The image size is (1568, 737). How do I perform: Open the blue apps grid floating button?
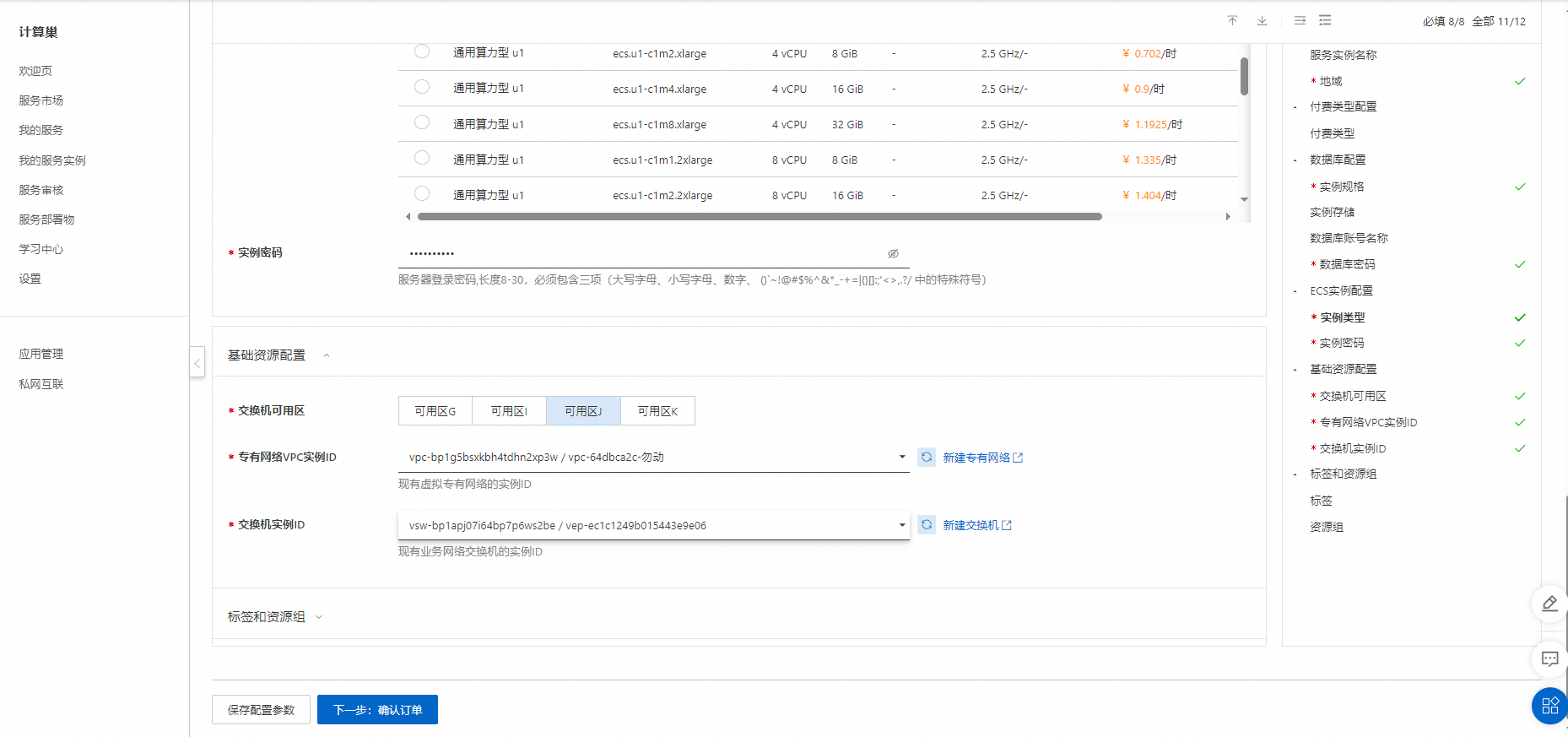(x=1550, y=706)
